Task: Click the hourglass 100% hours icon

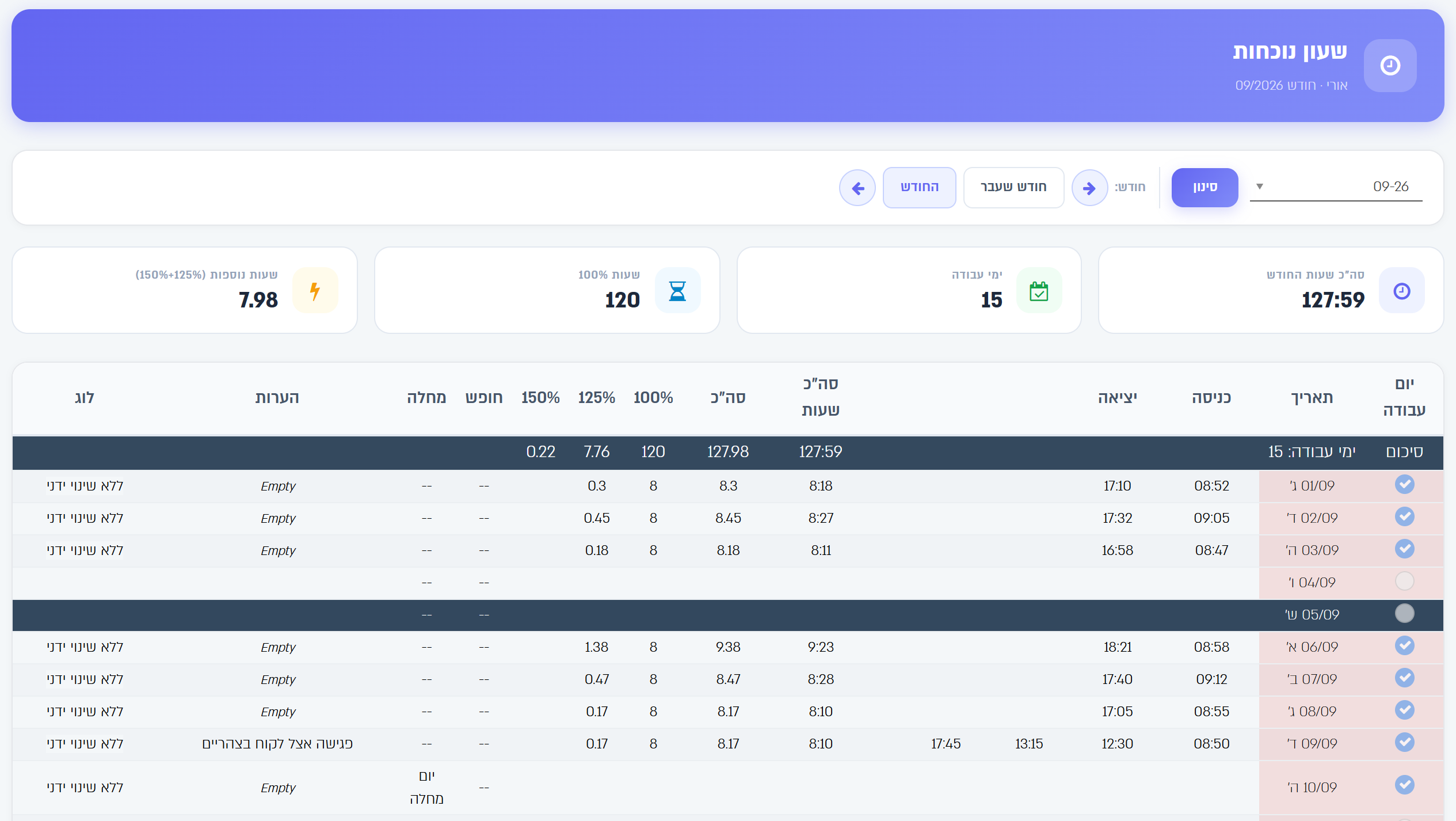Action: 677,291
